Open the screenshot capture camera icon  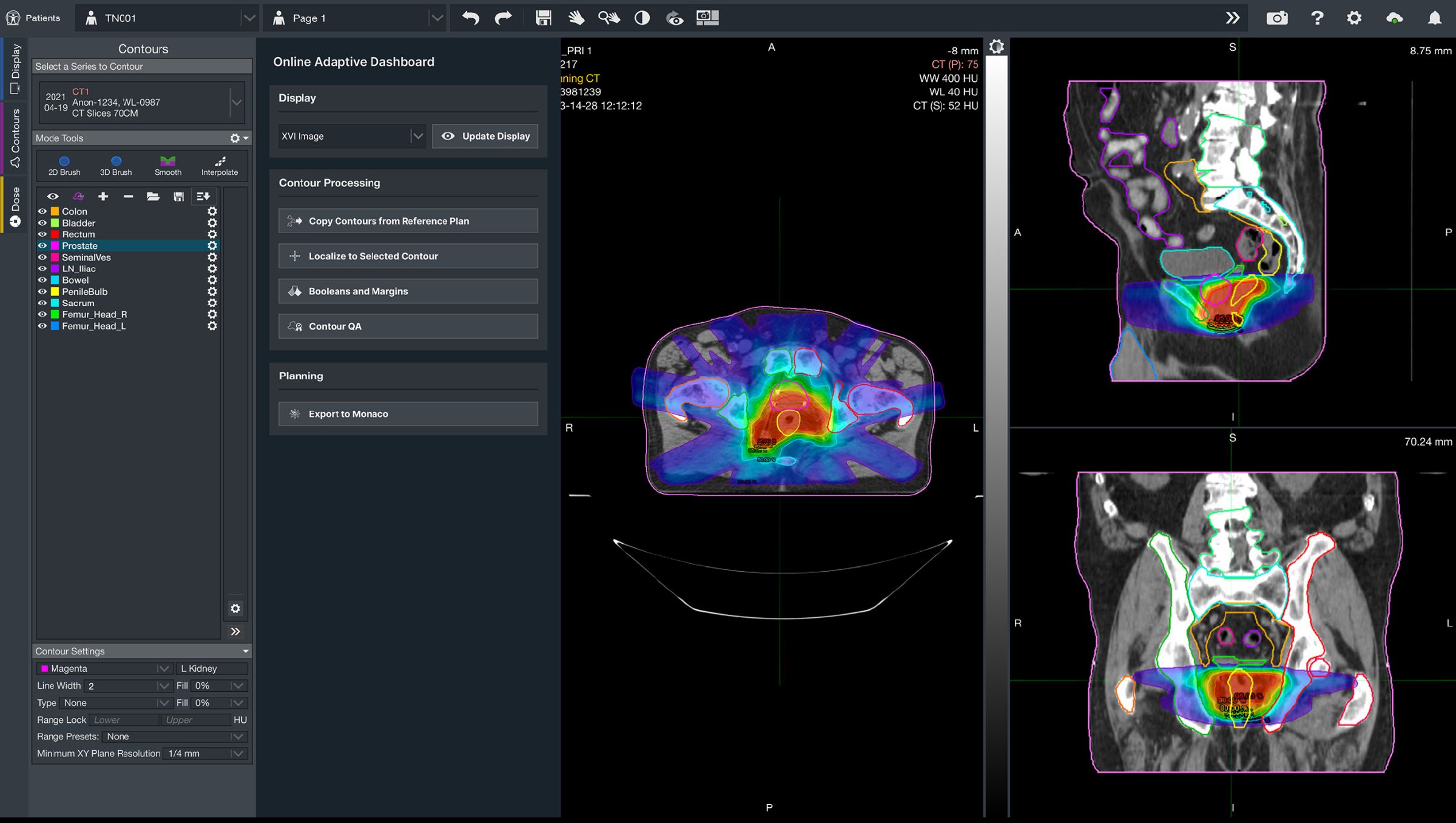pos(1276,18)
